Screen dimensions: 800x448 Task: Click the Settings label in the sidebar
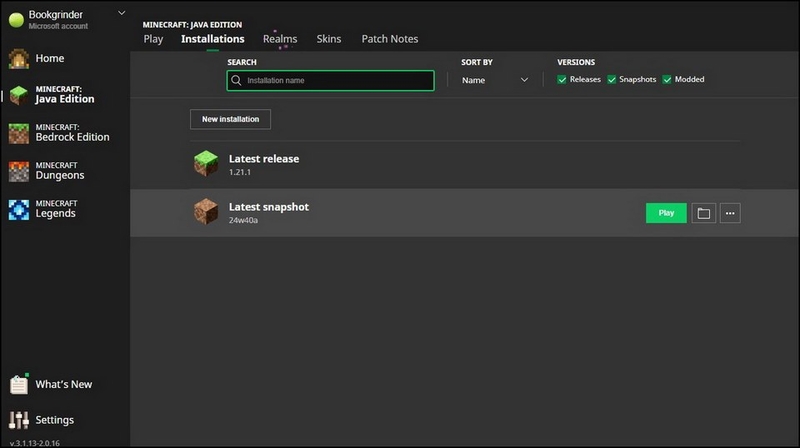point(55,420)
